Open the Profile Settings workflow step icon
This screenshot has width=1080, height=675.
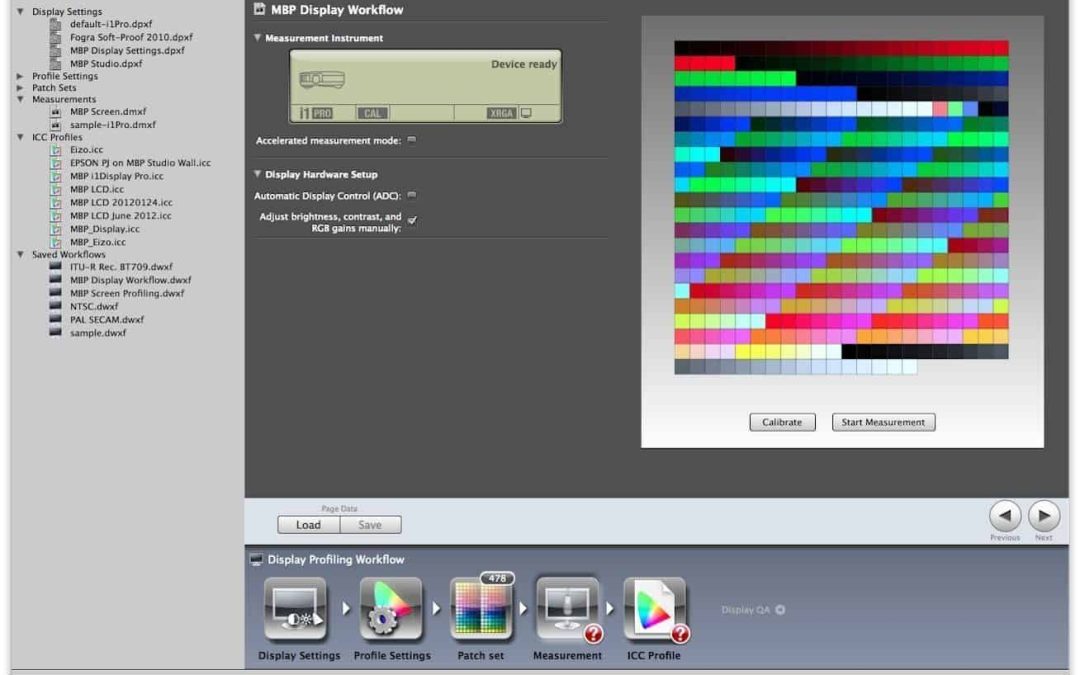click(x=391, y=609)
